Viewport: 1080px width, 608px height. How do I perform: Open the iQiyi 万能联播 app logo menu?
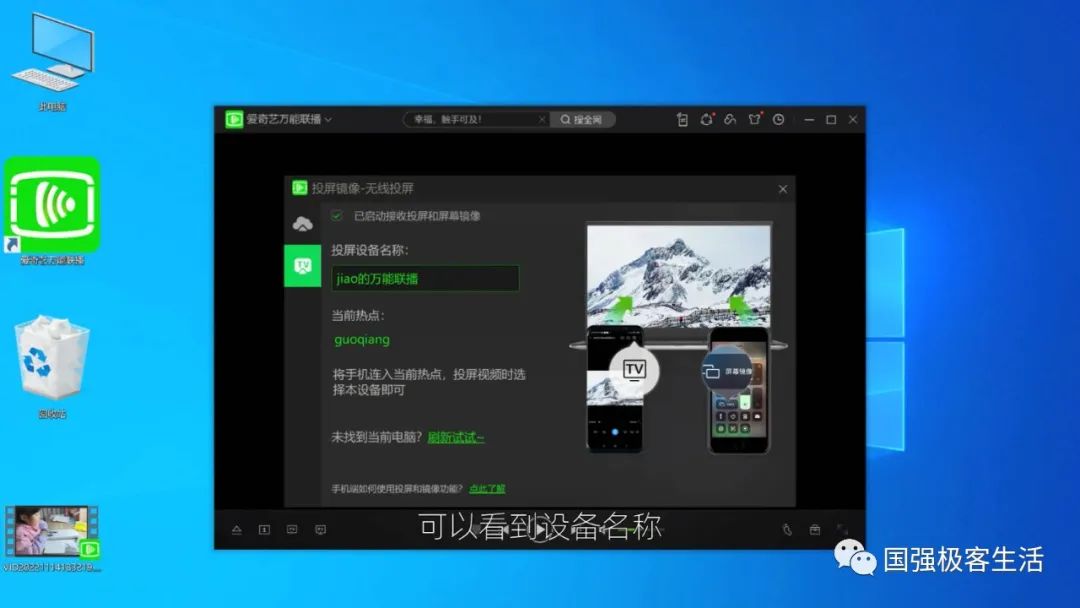coord(234,120)
